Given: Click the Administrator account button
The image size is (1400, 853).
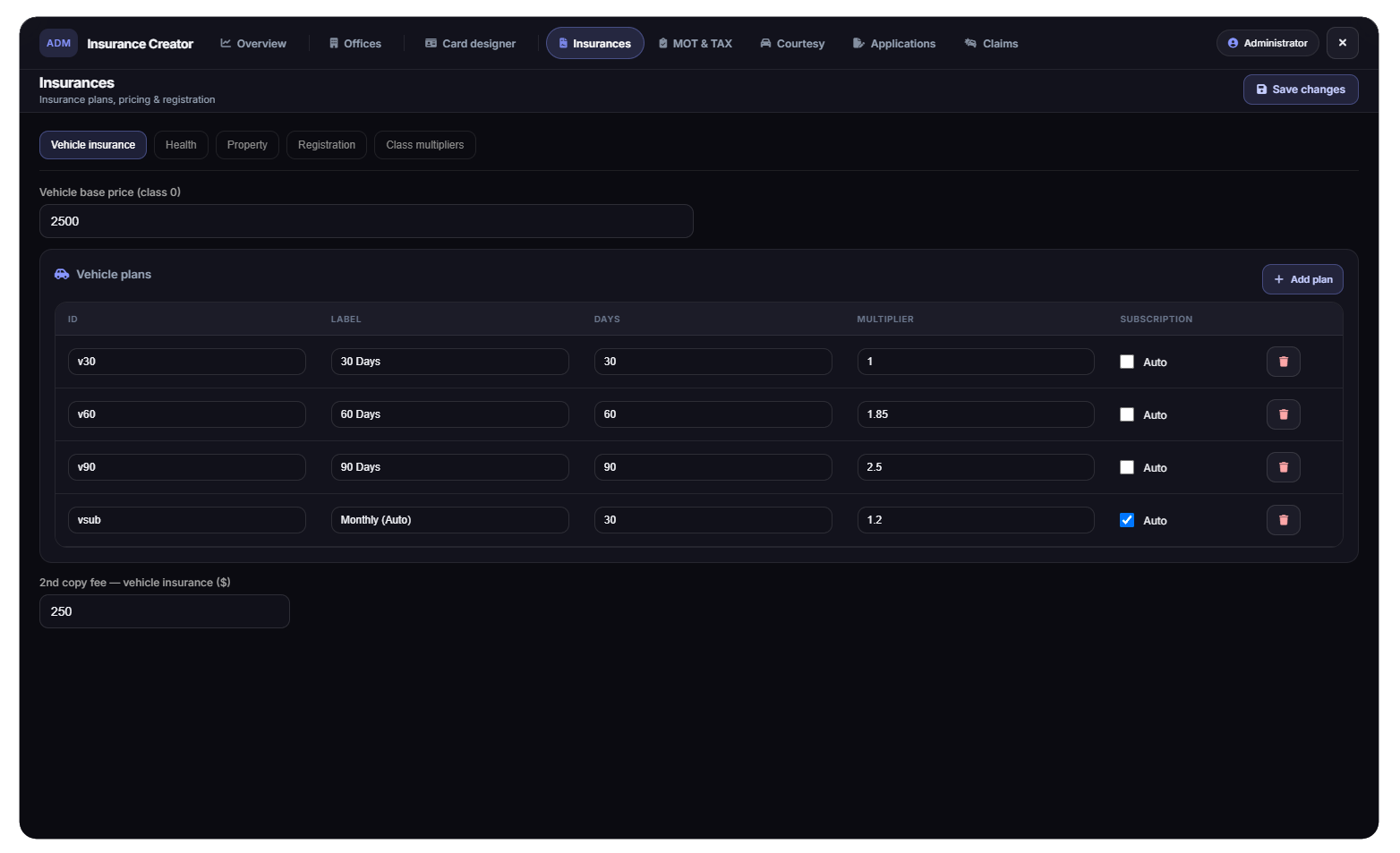Looking at the screenshot, I should pos(1268,43).
